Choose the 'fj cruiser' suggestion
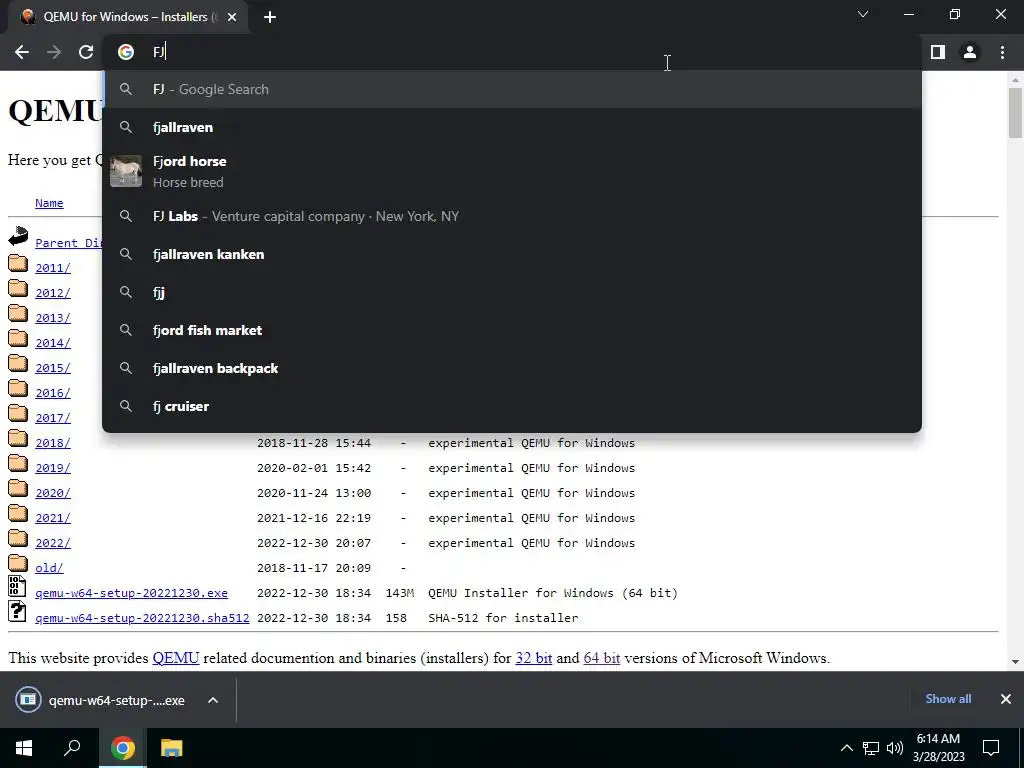 [x=512, y=406]
